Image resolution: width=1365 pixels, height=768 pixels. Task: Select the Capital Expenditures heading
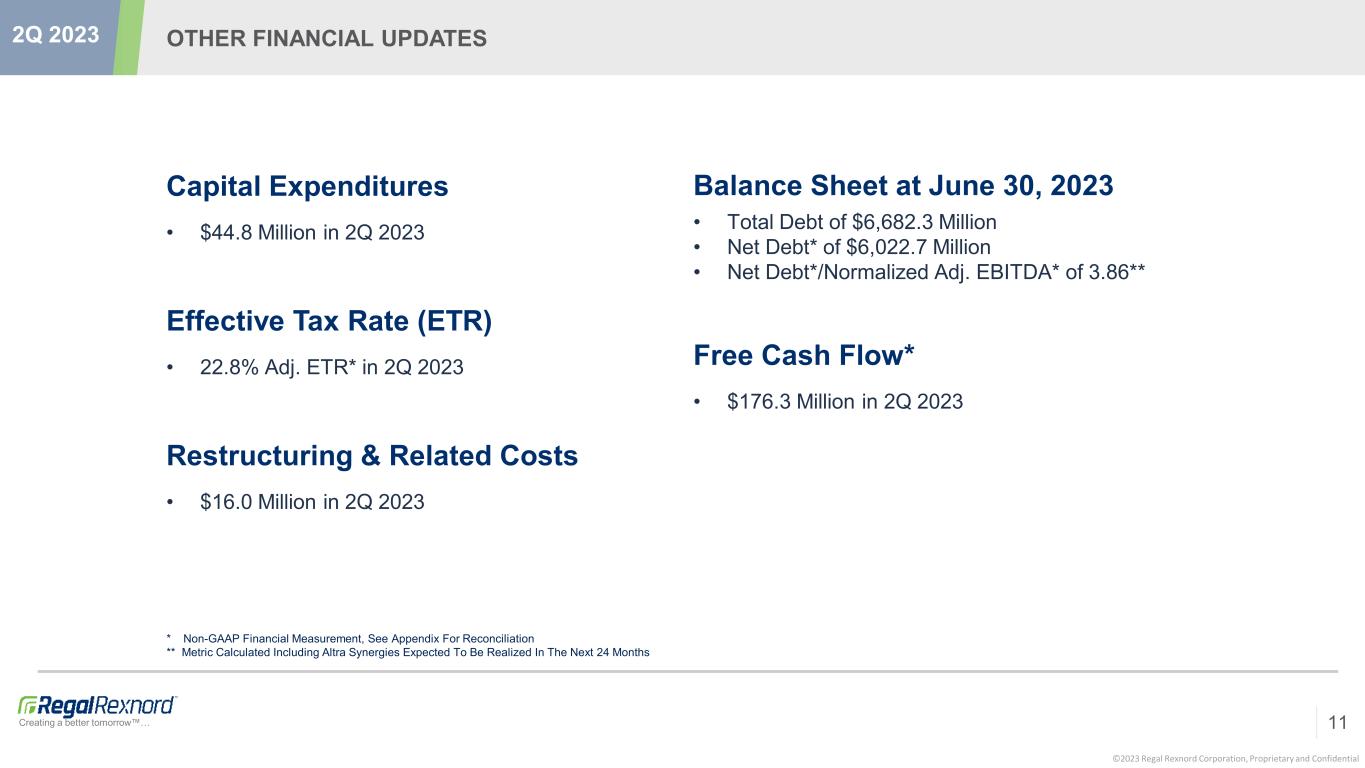pyautogui.click(x=307, y=186)
